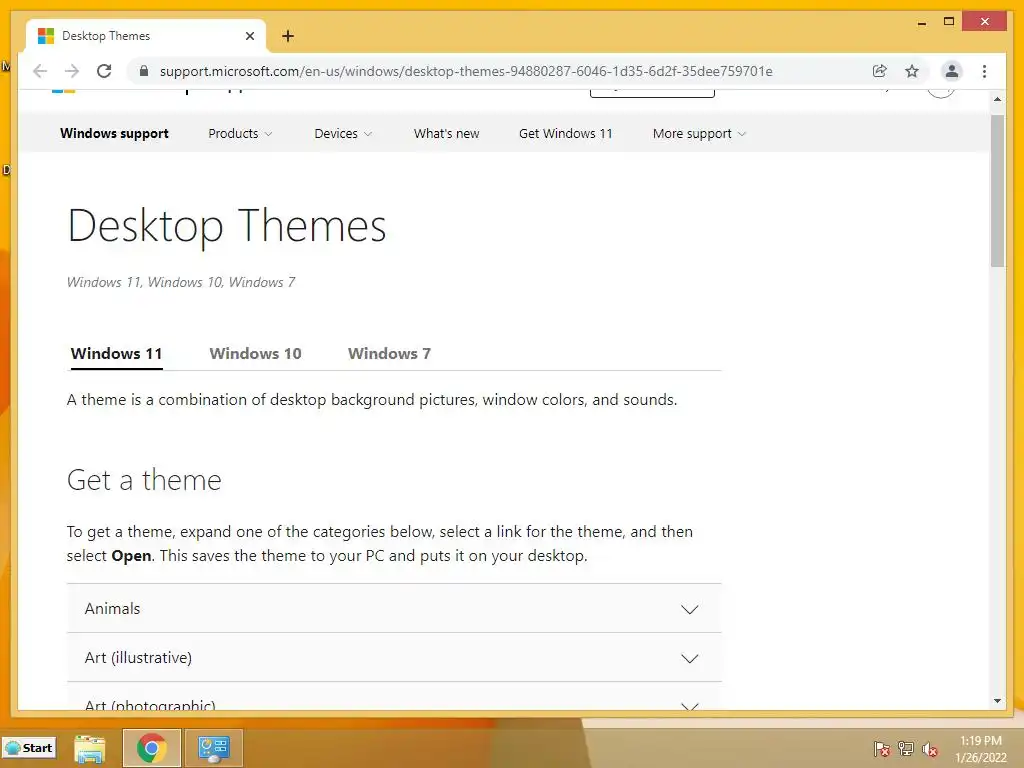
Task: Click the Art (illustrative) row chevron
Action: tap(690, 658)
